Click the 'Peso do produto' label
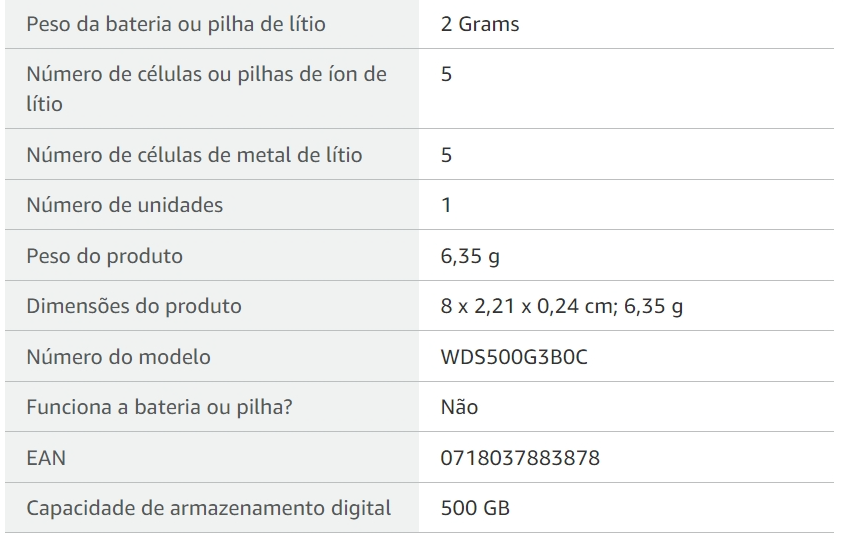Viewport: 843px width, 543px height. tap(104, 256)
